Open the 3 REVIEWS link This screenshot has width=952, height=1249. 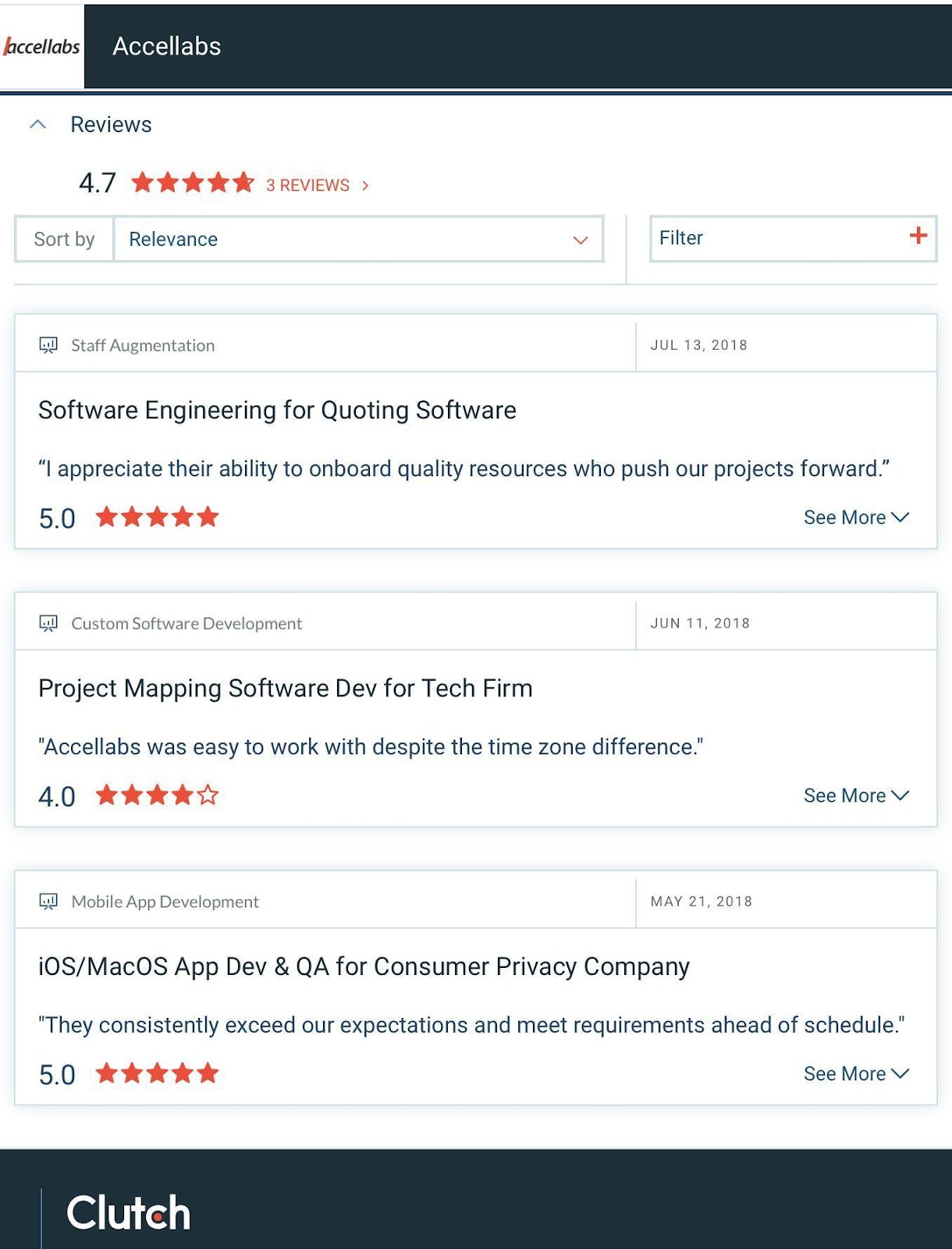coord(307,185)
